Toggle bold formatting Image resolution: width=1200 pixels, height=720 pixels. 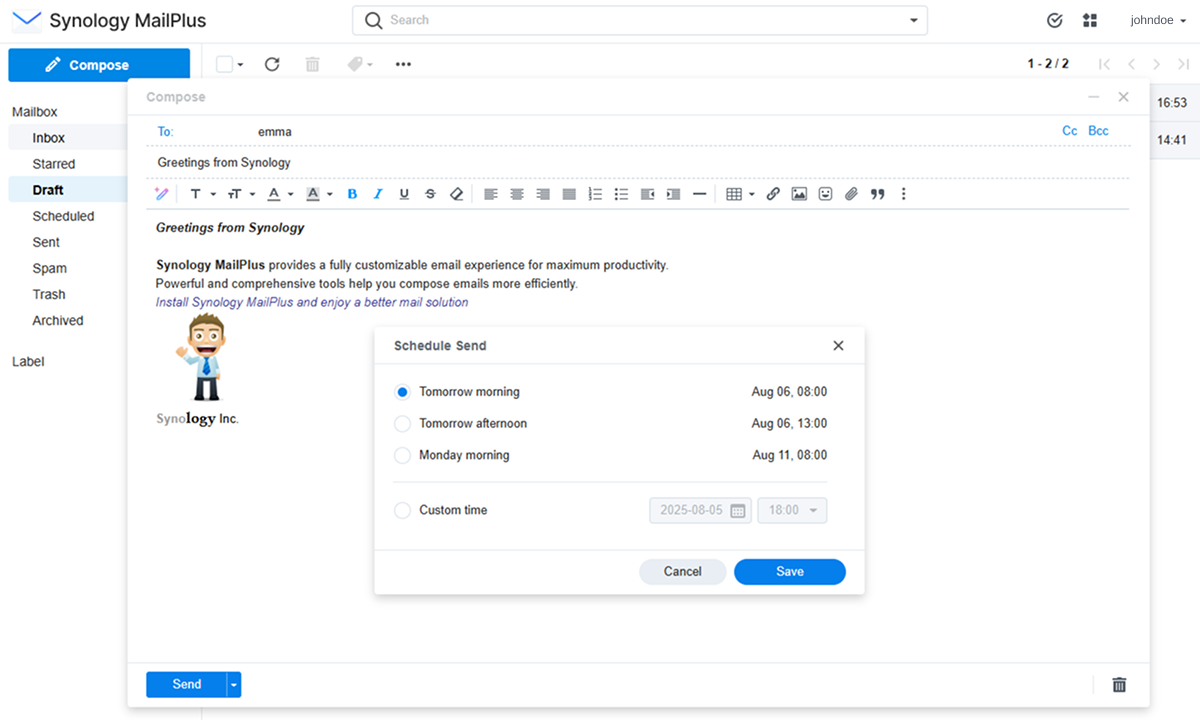click(x=352, y=194)
